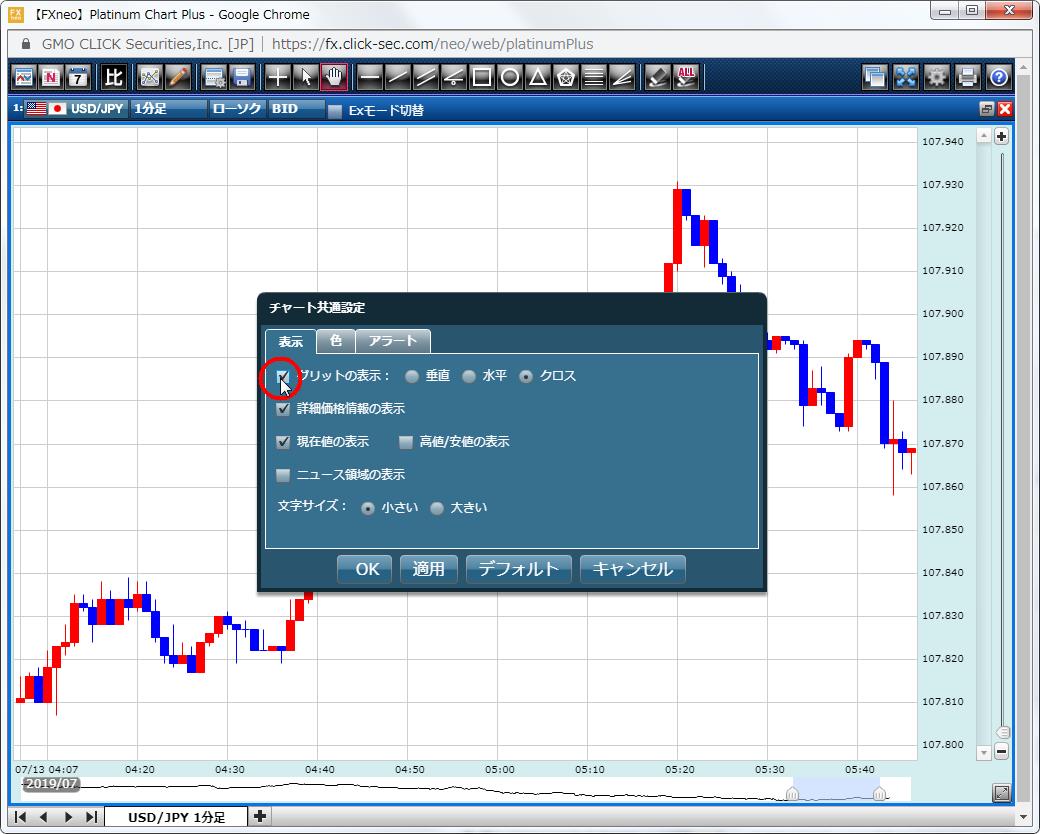Select the 垂直 grid radio button
Viewport: 1040px width, 834px height.
[x=411, y=375]
